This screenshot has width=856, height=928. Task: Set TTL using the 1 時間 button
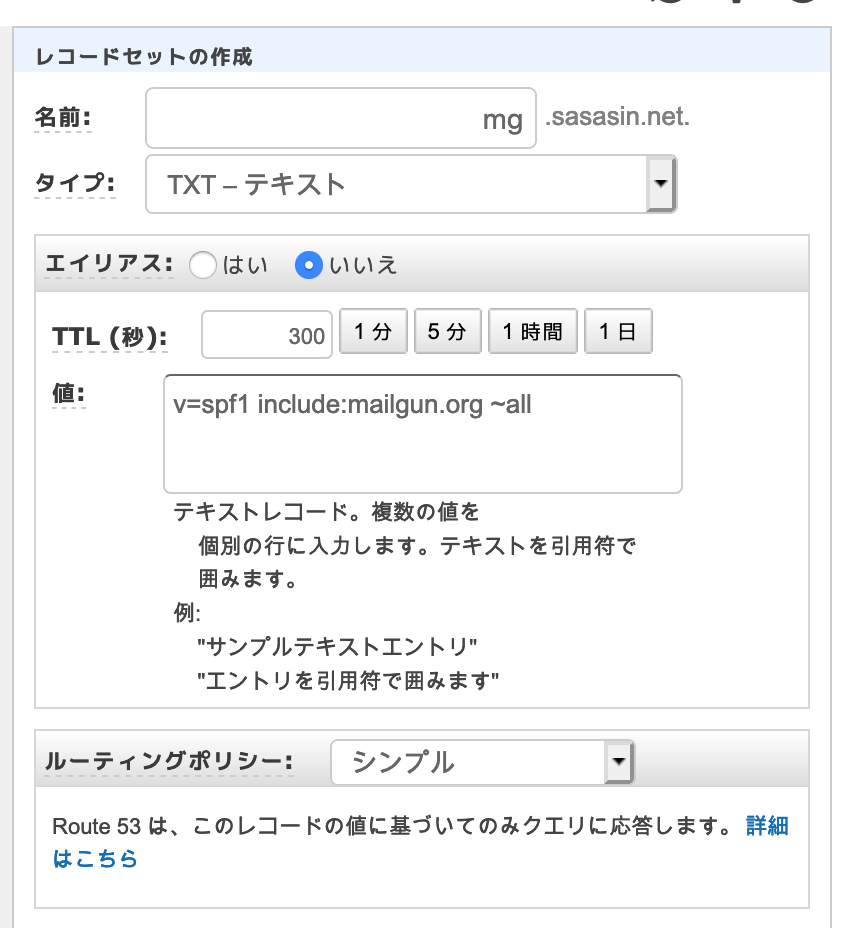coord(532,334)
